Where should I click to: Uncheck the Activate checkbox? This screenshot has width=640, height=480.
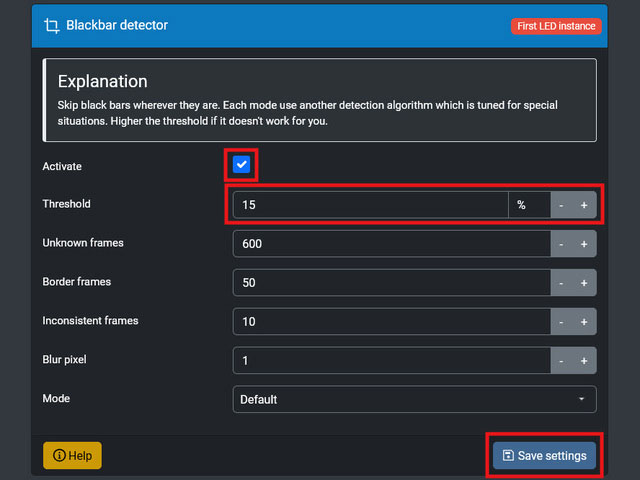[x=241, y=165]
